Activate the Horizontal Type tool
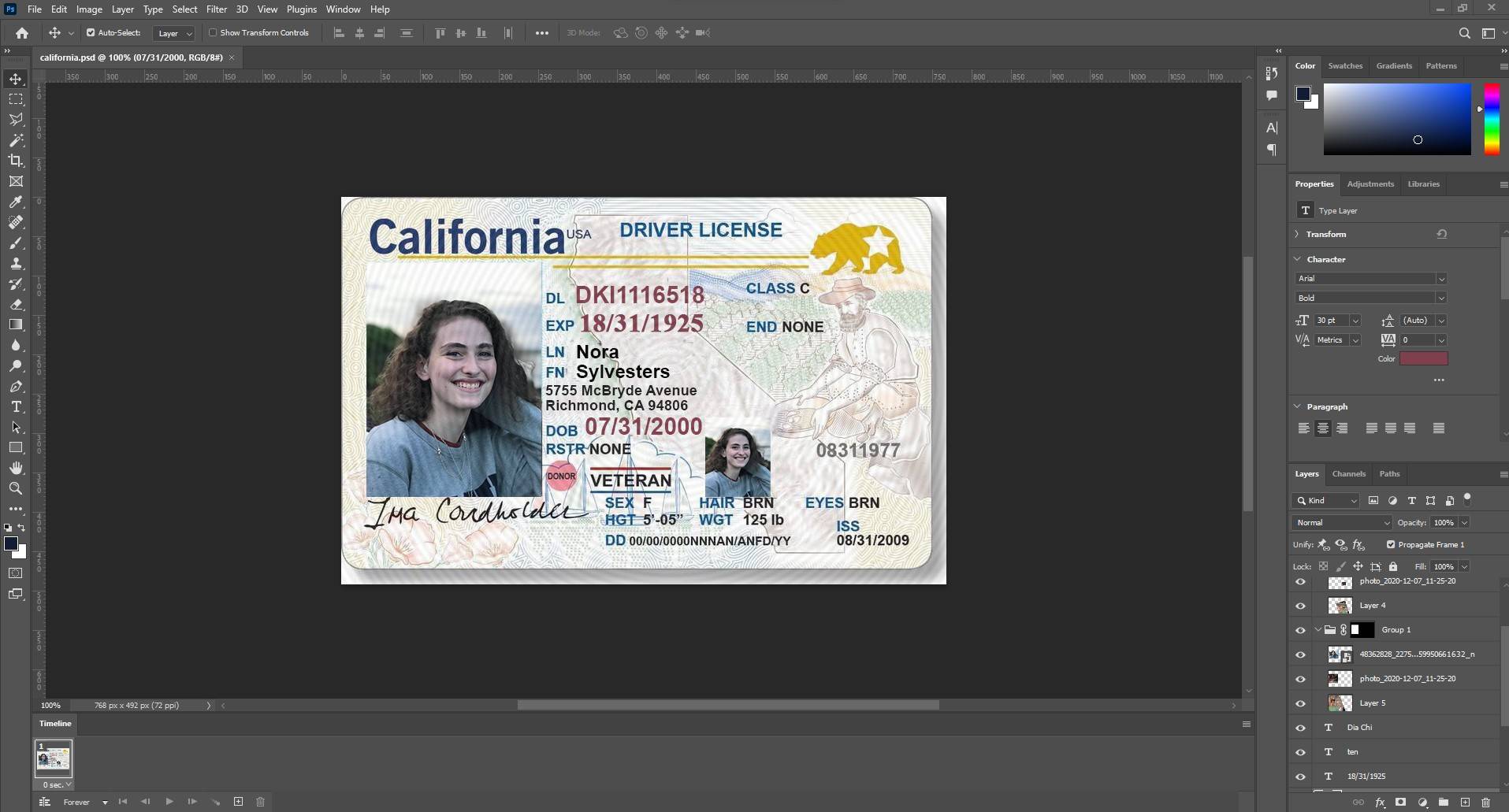The height and width of the screenshot is (812, 1509). (16, 406)
